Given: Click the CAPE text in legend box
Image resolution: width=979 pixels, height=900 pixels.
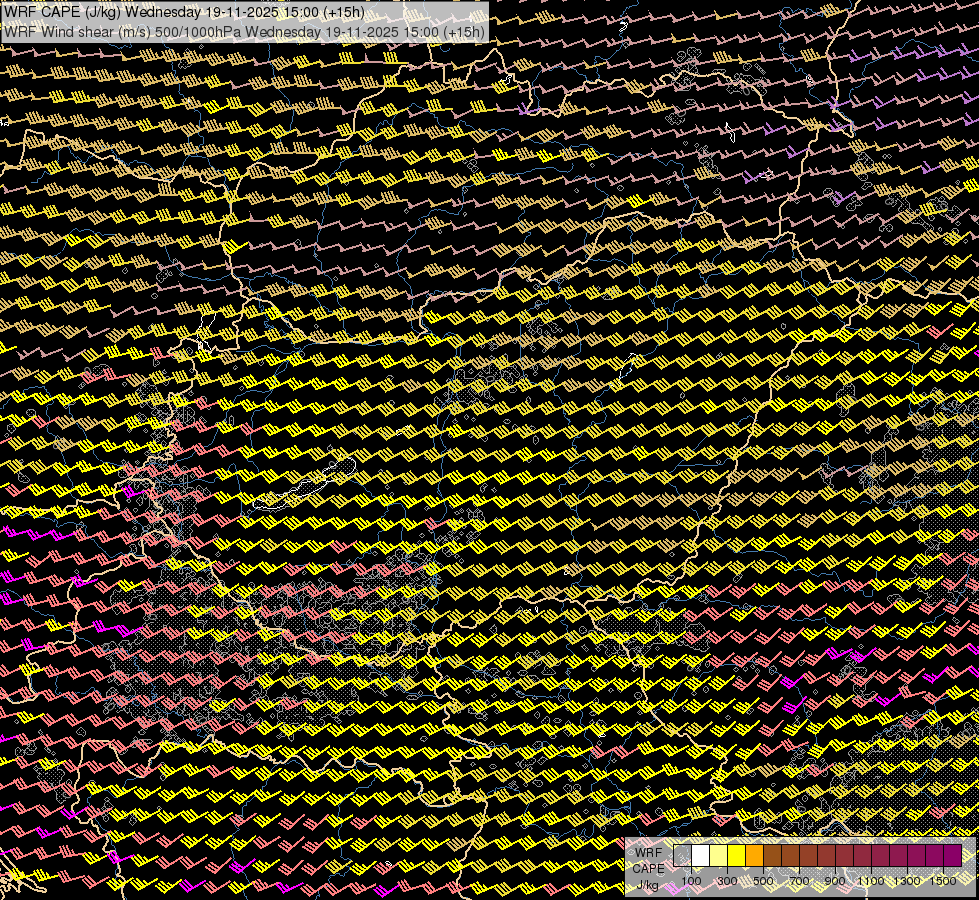Looking at the screenshot, I should 648,868.
